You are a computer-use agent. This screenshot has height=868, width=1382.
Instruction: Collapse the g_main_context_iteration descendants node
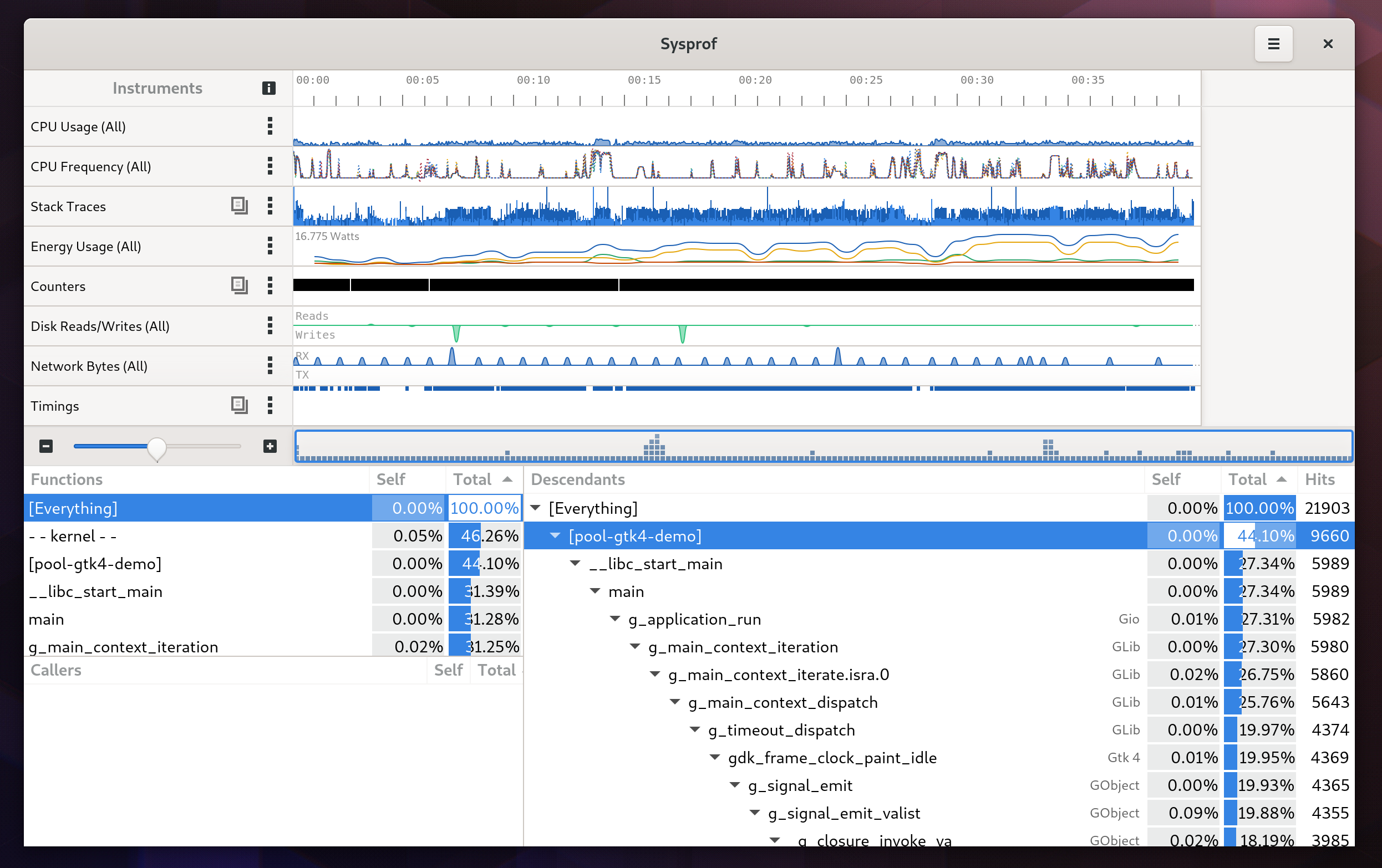tap(635, 646)
